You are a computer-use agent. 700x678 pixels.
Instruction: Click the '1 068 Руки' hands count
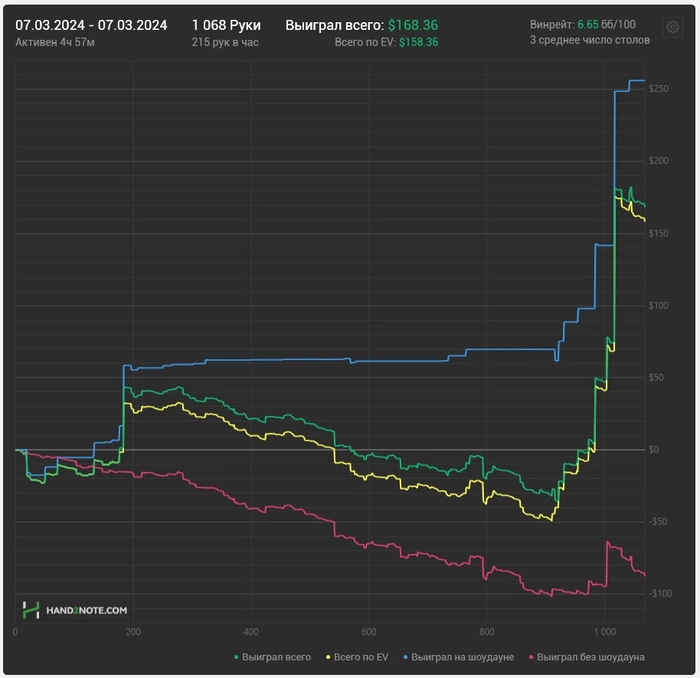[x=226, y=25]
